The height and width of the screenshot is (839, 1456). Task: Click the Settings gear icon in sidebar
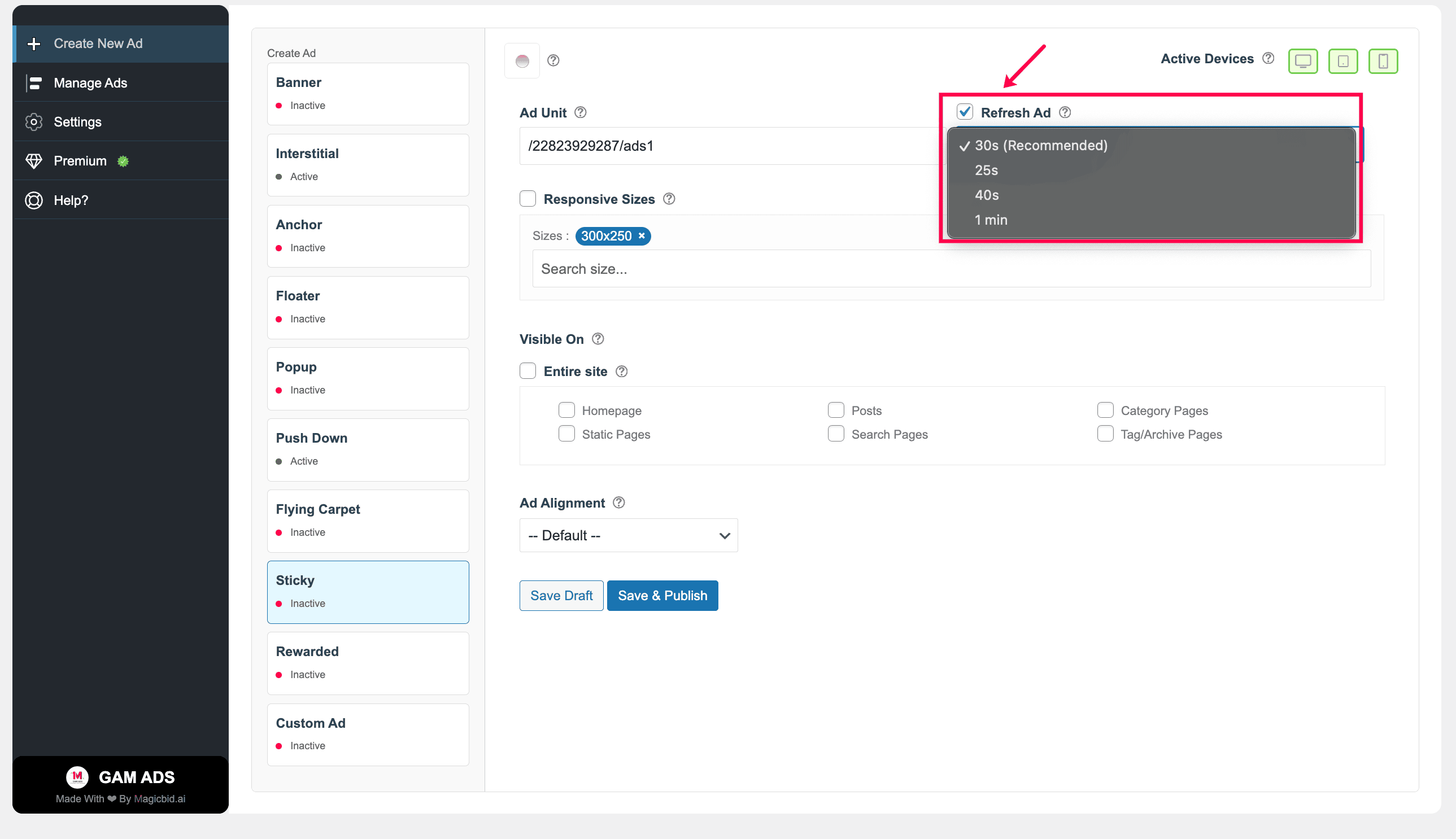coord(34,122)
